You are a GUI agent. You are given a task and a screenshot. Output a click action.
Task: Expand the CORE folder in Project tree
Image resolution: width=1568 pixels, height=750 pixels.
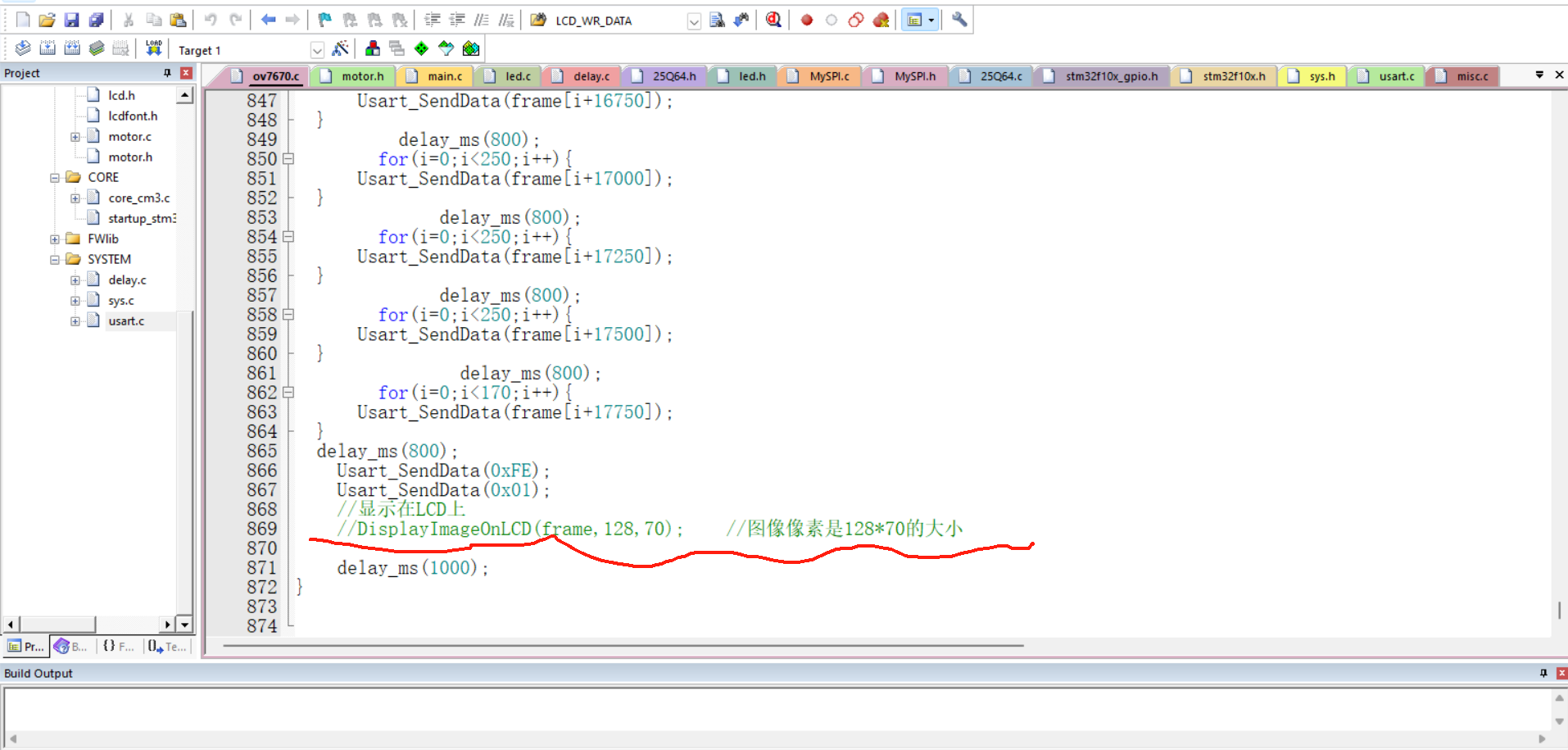point(54,177)
